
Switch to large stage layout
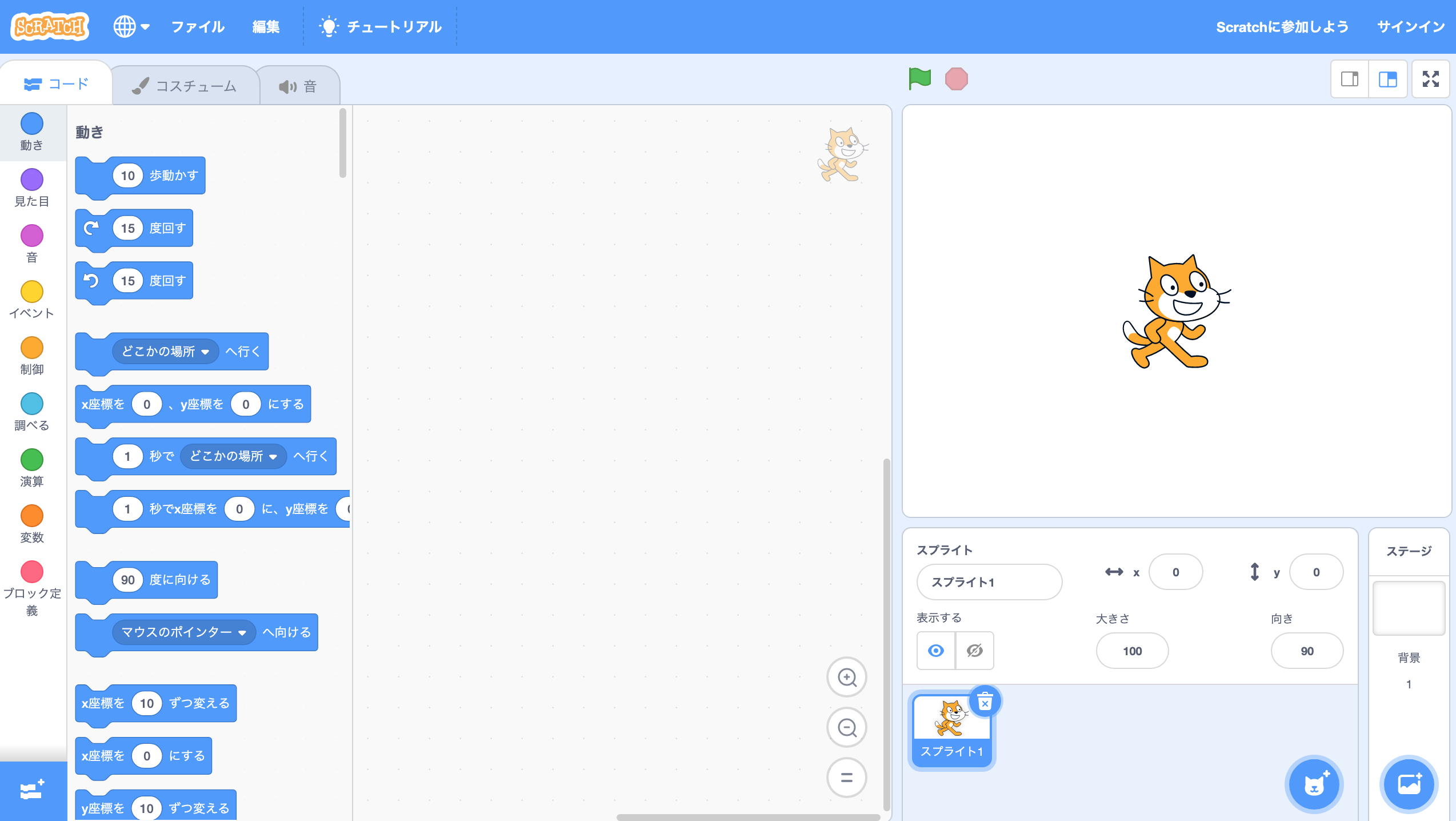coord(1387,79)
